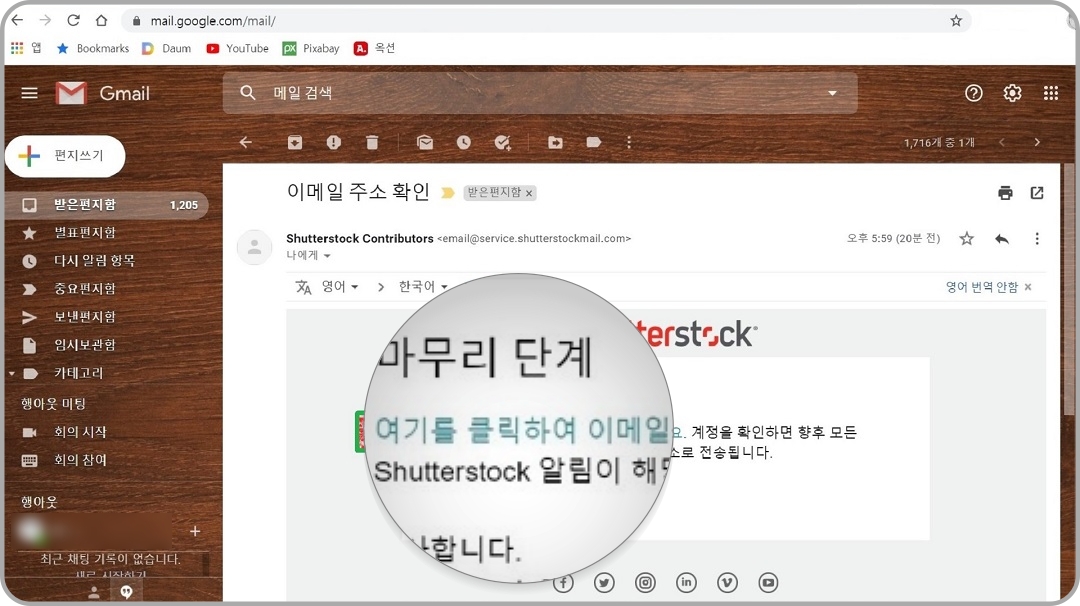Dismiss translation with 영어 번역 안함 x

[x=1027, y=288]
